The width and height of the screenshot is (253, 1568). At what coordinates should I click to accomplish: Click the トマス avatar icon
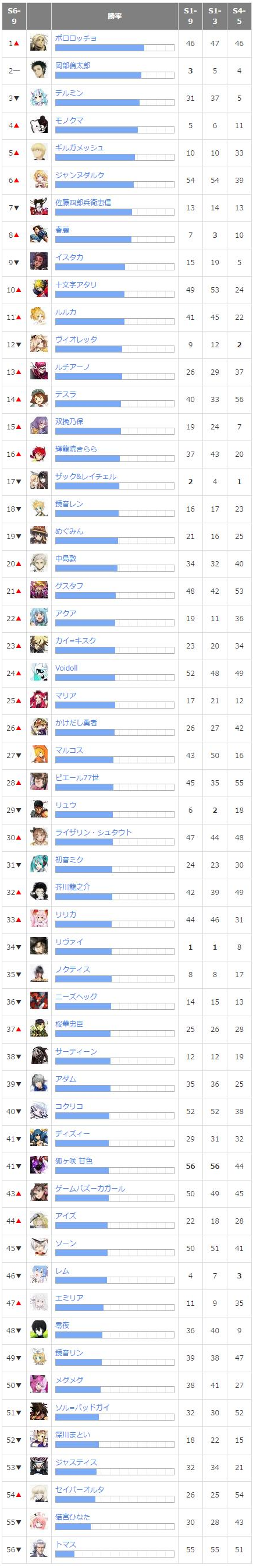click(x=39, y=1550)
